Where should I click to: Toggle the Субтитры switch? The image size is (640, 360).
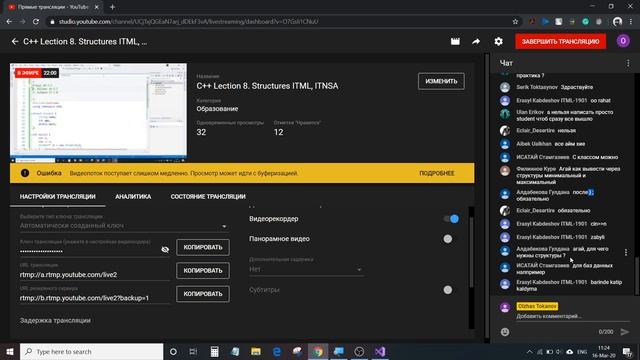[448, 290]
